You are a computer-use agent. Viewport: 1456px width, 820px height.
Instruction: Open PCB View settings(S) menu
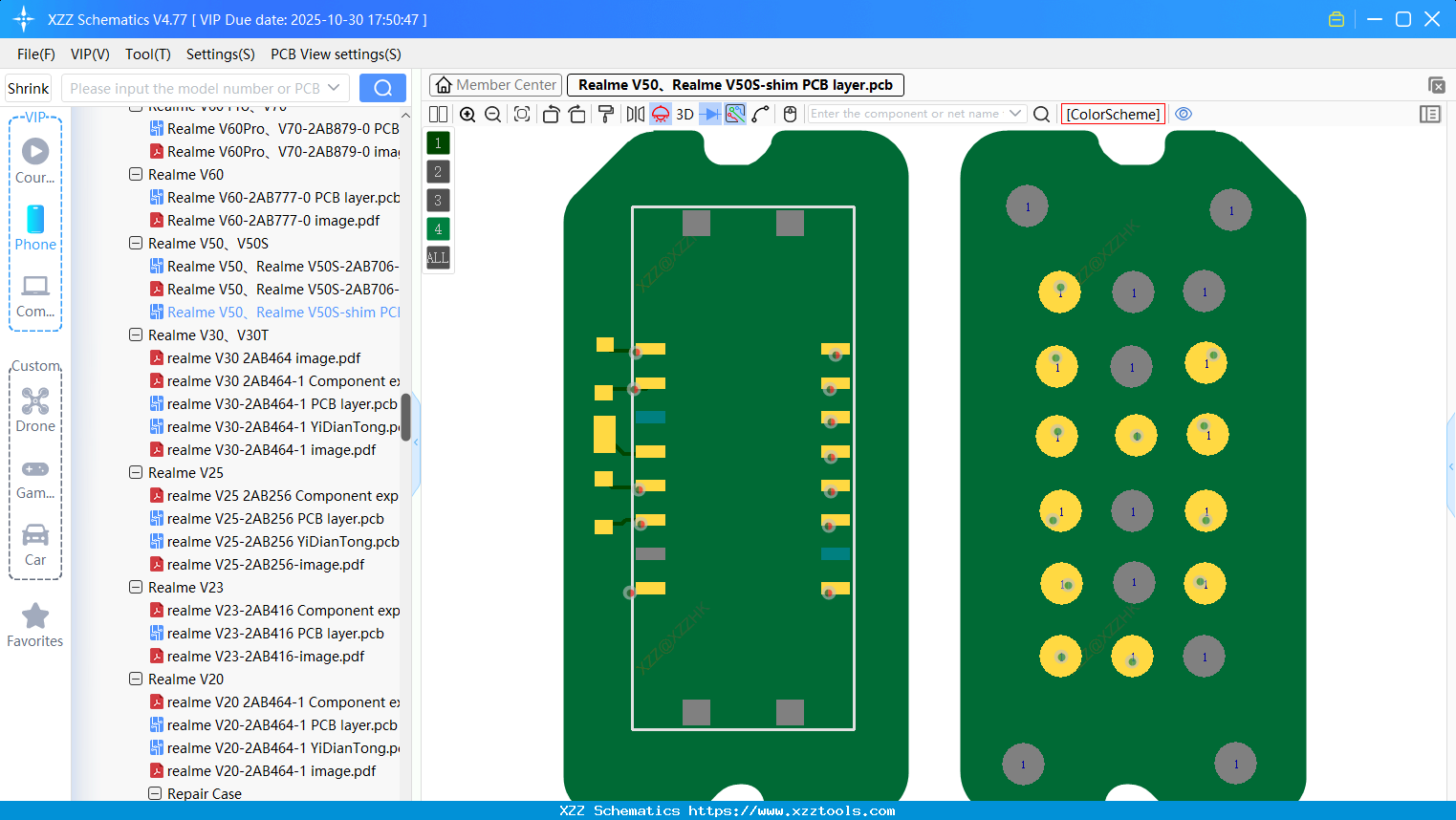coord(336,54)
